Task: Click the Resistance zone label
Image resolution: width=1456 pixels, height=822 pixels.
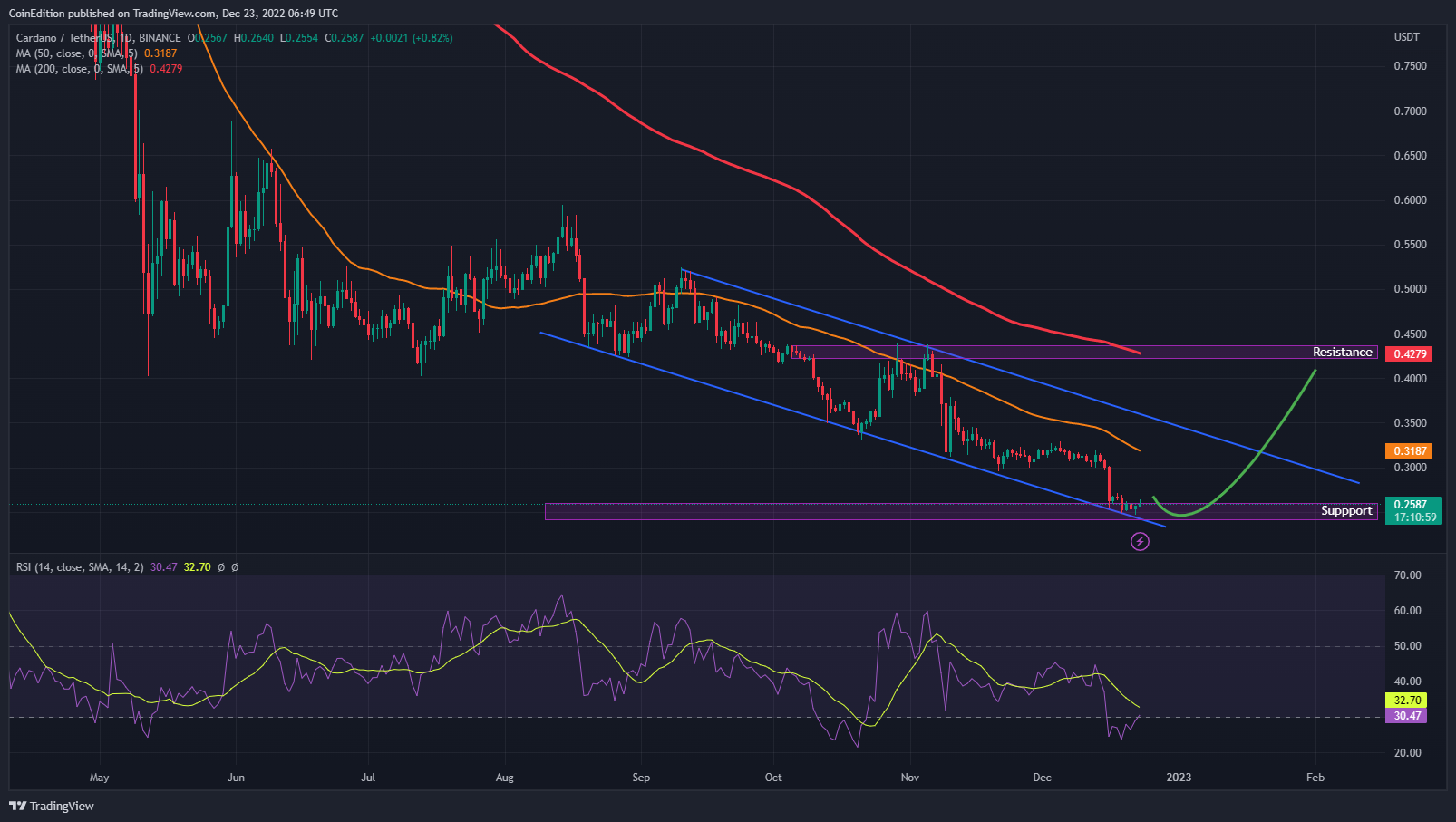Action: coord(1342,353)
